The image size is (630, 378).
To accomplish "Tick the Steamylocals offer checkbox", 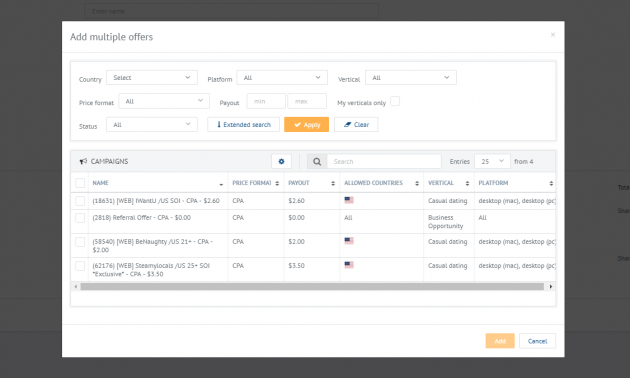I will click(x=80, y=266).
